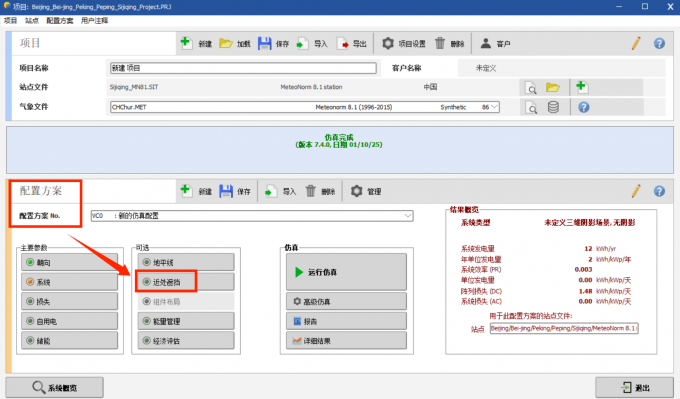The width and height of the screenshot is (680, 399).
Task: Add new site with green plus icon
Action: point(581,87)
